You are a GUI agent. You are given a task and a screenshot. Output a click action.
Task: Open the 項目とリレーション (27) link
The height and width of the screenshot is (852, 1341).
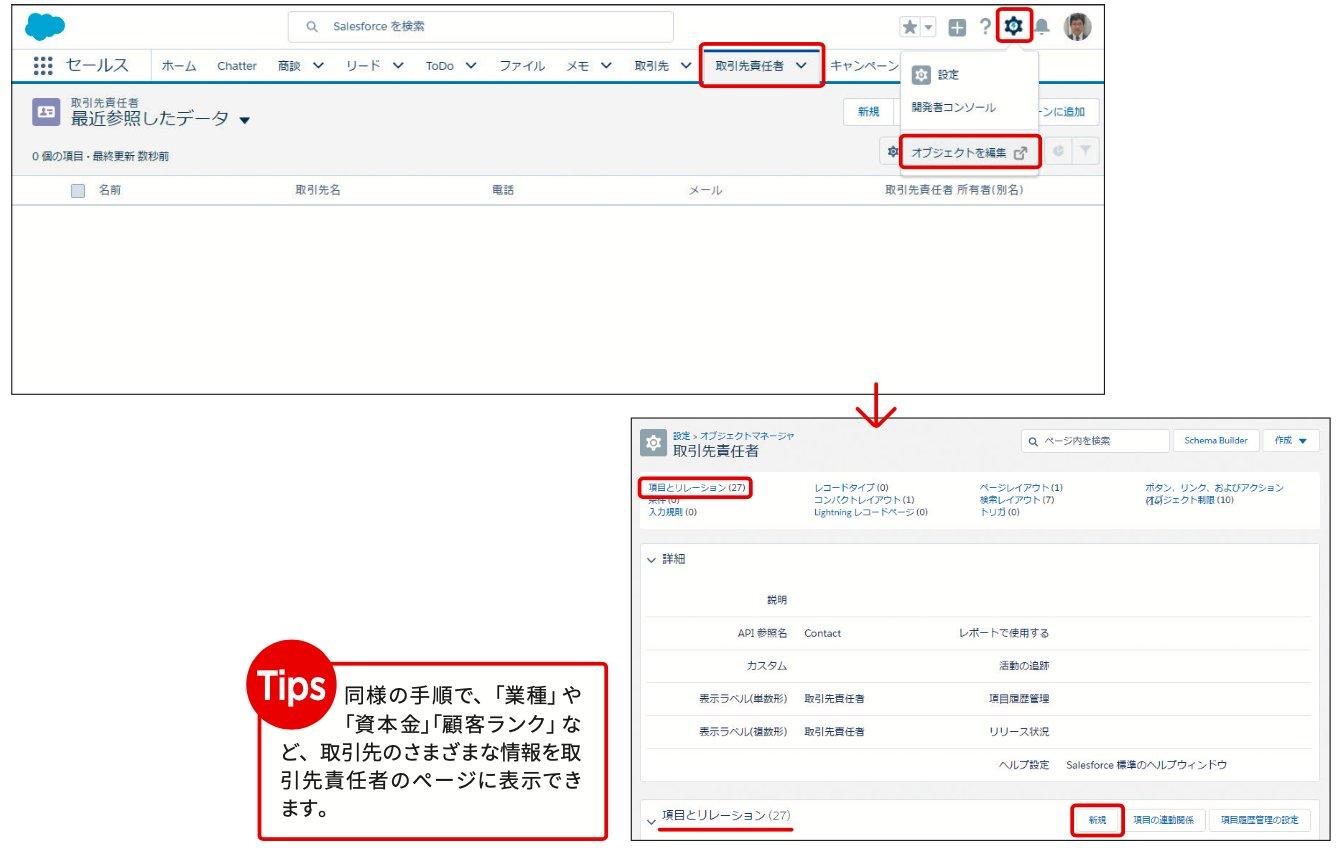coord(697,488)
